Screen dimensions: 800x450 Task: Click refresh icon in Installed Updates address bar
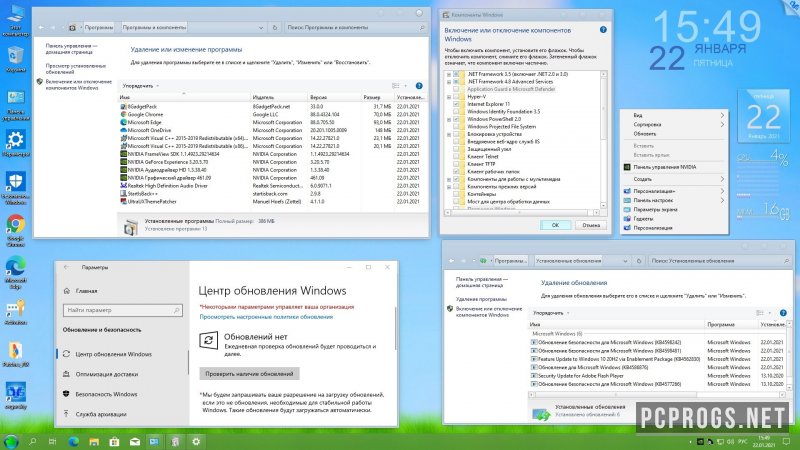pyautogui.click(x=639, y=261)
